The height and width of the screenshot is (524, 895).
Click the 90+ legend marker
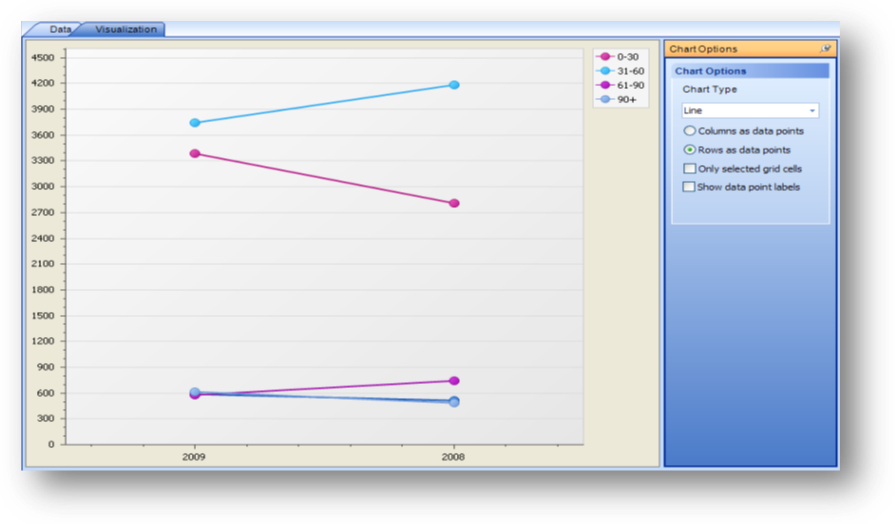[x=605, y=99]
